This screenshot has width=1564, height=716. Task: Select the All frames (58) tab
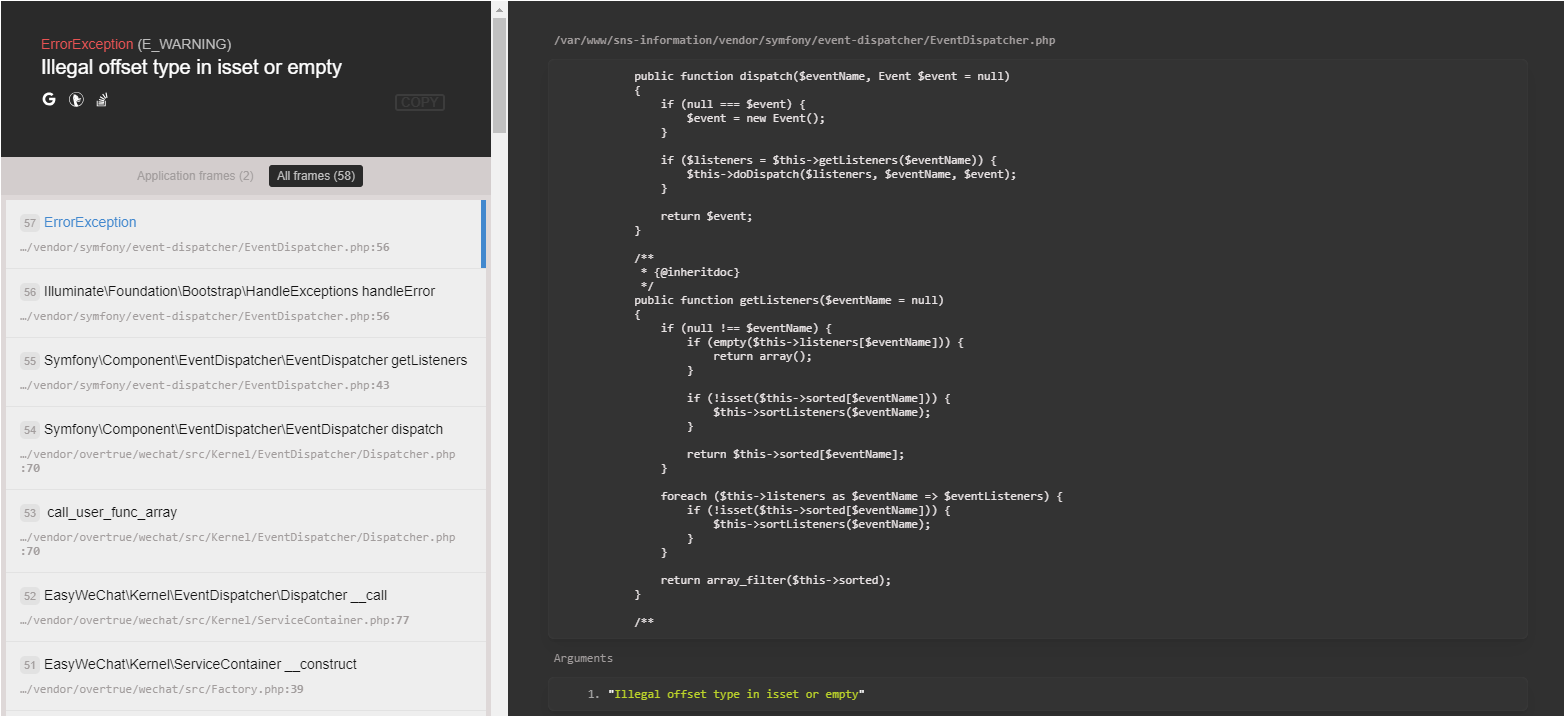coord(315,175)
